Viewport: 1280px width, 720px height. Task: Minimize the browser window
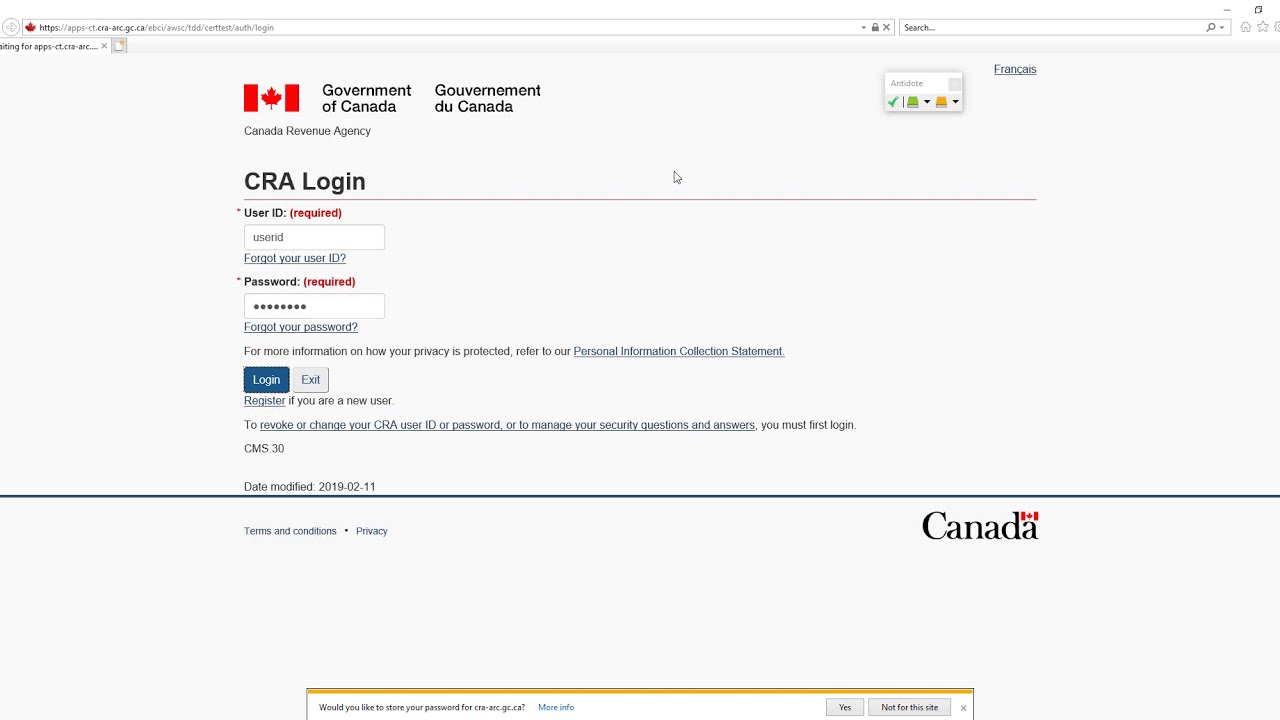(1227, 10)
